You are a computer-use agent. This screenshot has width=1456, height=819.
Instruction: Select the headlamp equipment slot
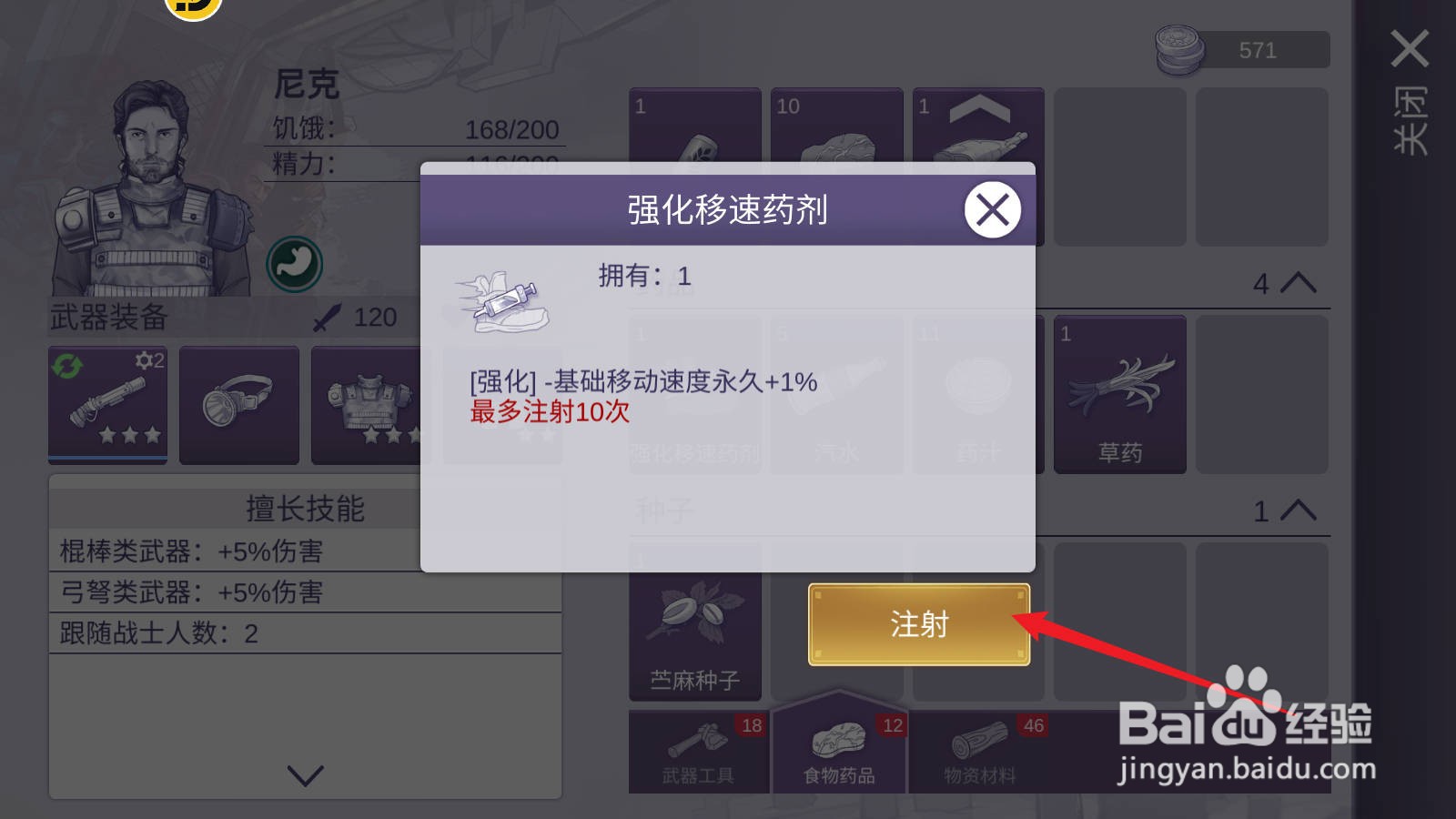click(239, 405)
